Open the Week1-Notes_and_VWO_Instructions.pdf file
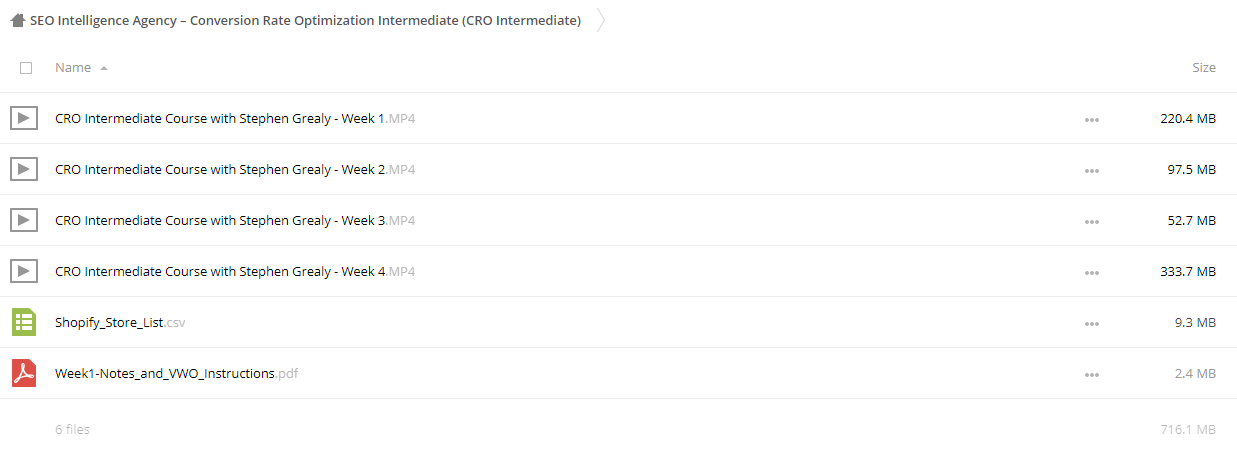1237x455 pixels. 176,373
